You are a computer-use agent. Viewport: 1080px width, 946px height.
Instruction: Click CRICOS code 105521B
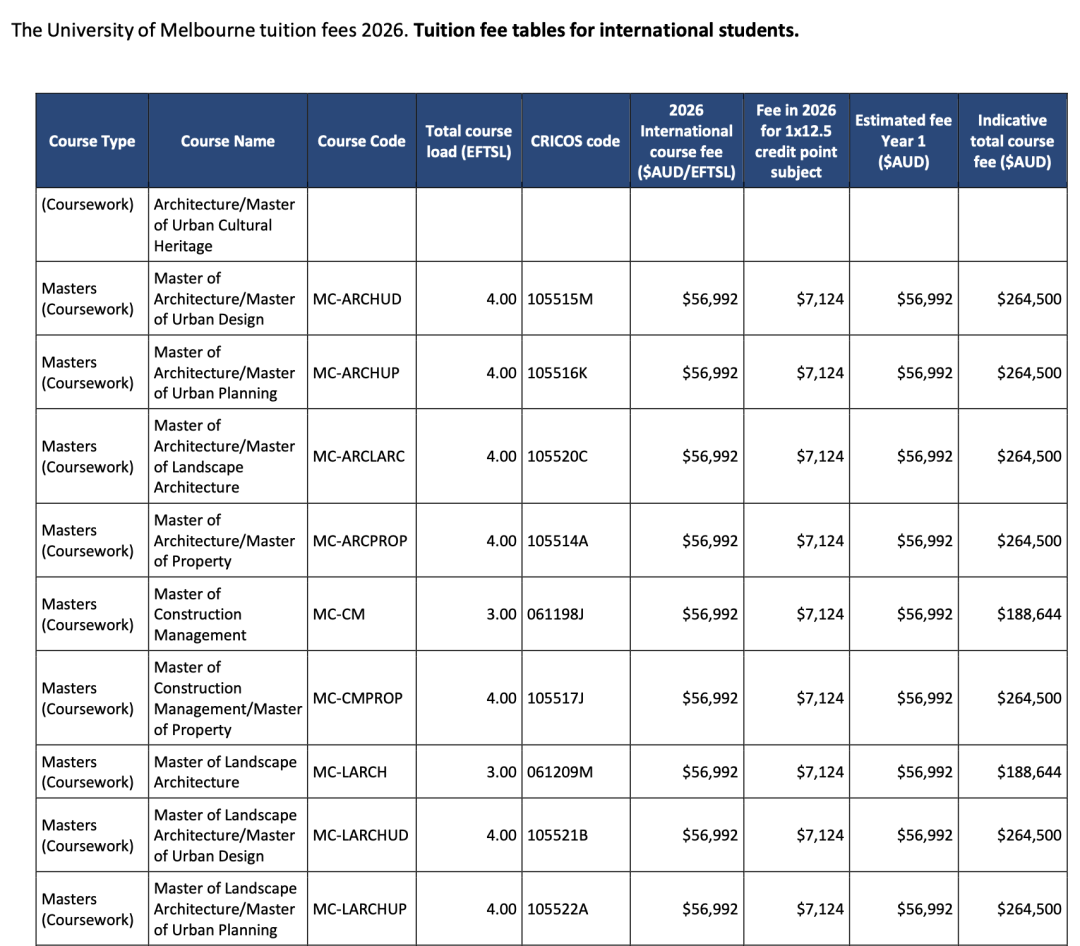[557, 835]
